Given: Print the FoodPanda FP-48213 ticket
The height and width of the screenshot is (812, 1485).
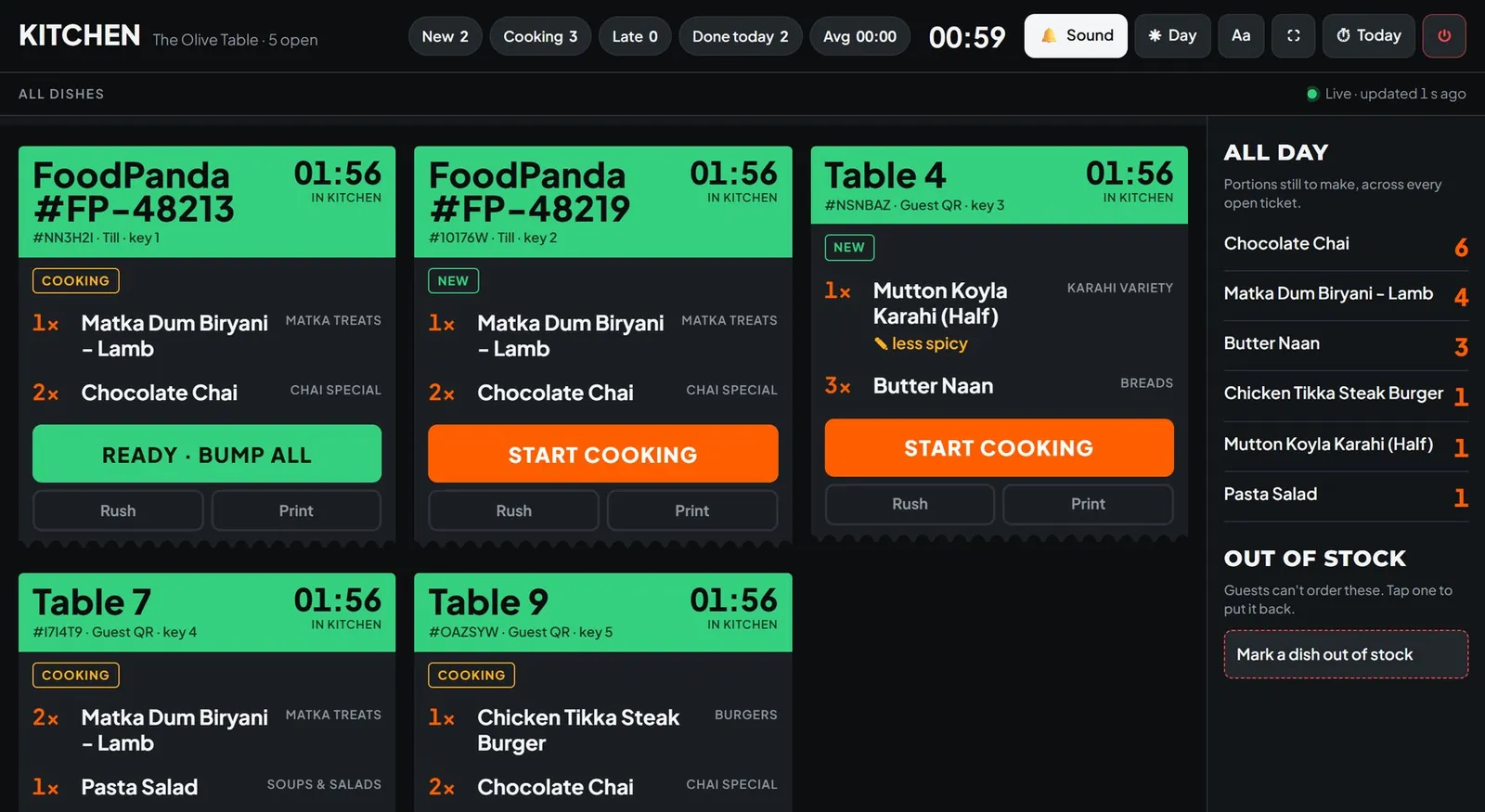Looking at the screenshot, I should [296, 510].
